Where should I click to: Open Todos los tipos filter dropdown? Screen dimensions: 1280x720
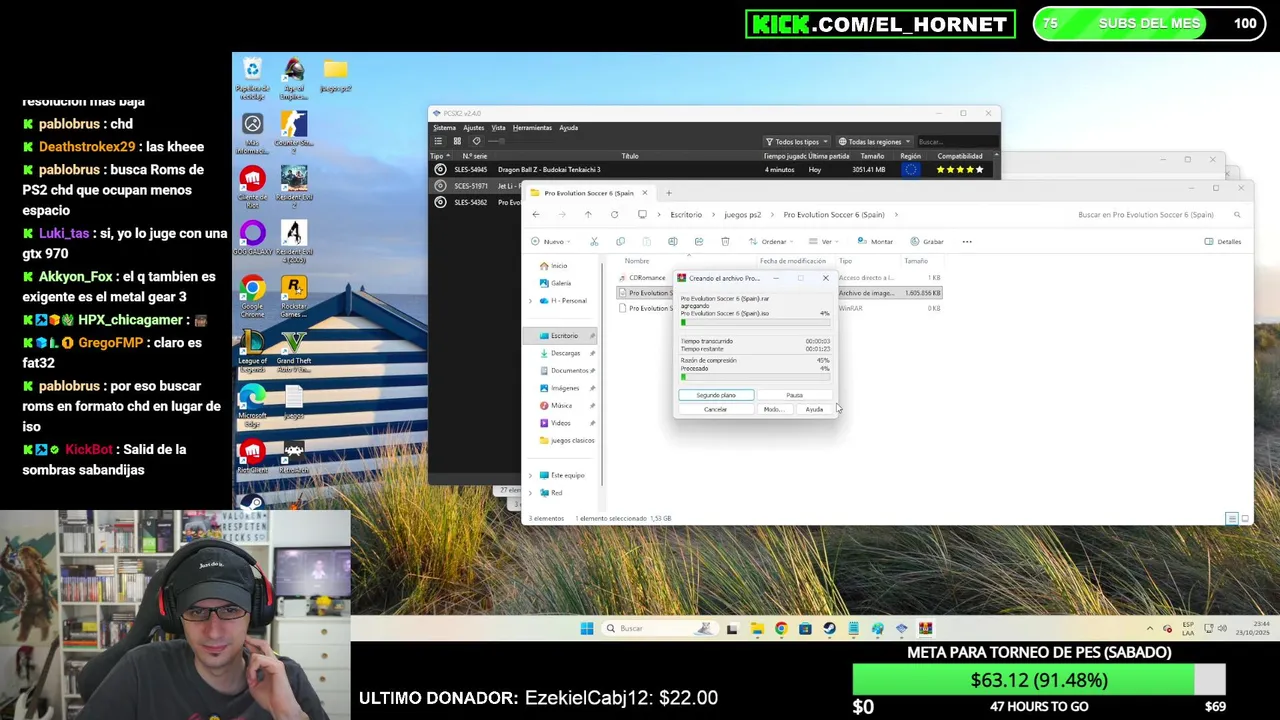tap(797, 141)
